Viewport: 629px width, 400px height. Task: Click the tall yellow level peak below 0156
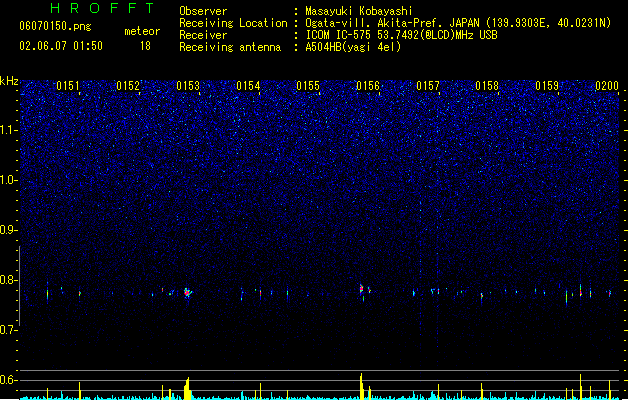[x=361, y=386]
